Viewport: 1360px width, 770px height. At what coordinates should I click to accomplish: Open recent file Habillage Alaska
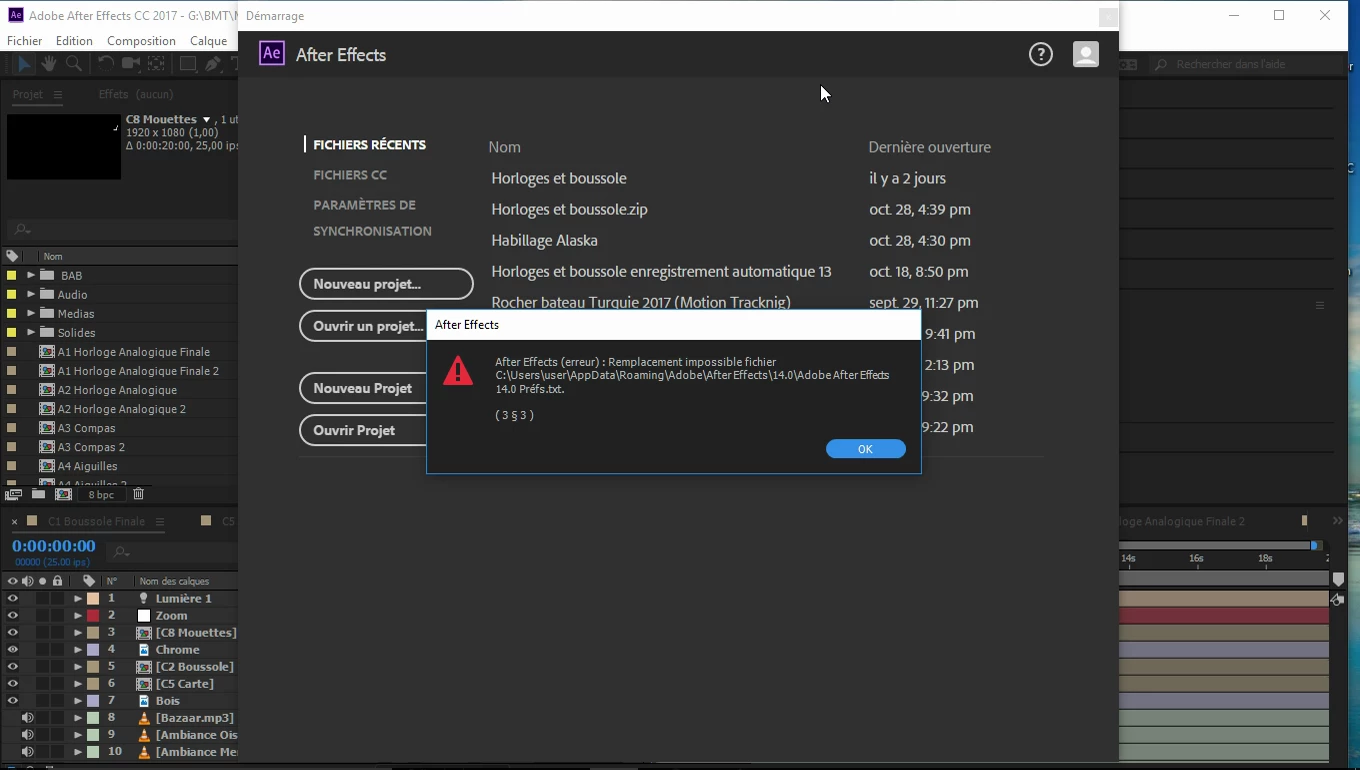(545, 240)
